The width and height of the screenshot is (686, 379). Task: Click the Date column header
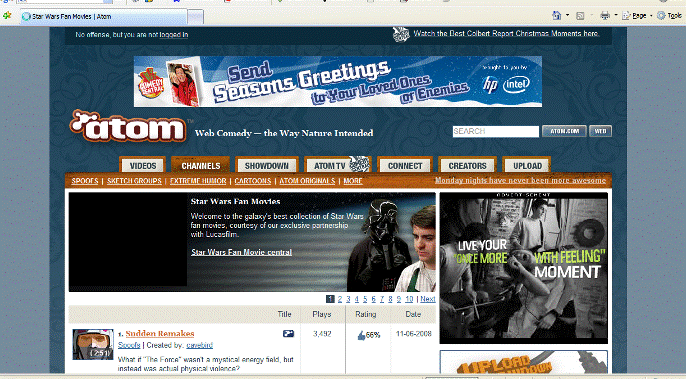click(x=413, y=314)
